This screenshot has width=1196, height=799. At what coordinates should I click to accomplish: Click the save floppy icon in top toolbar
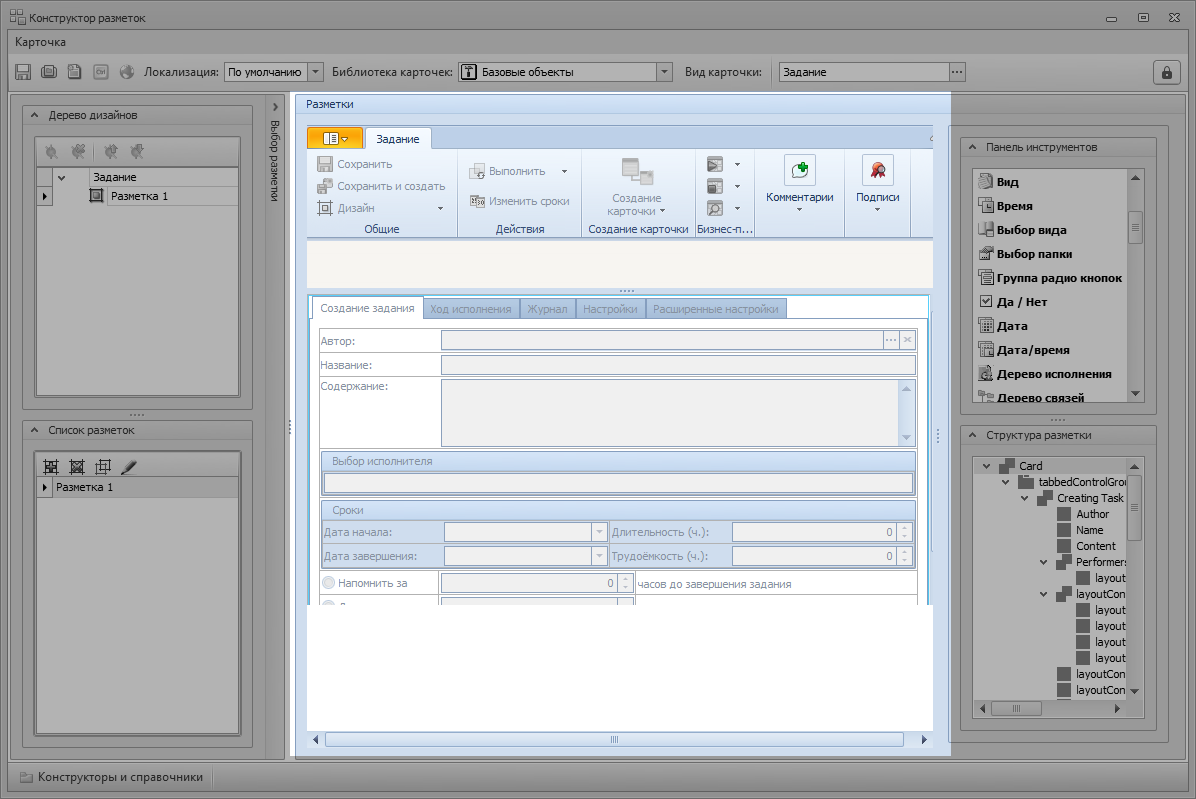tap(23, 72)
